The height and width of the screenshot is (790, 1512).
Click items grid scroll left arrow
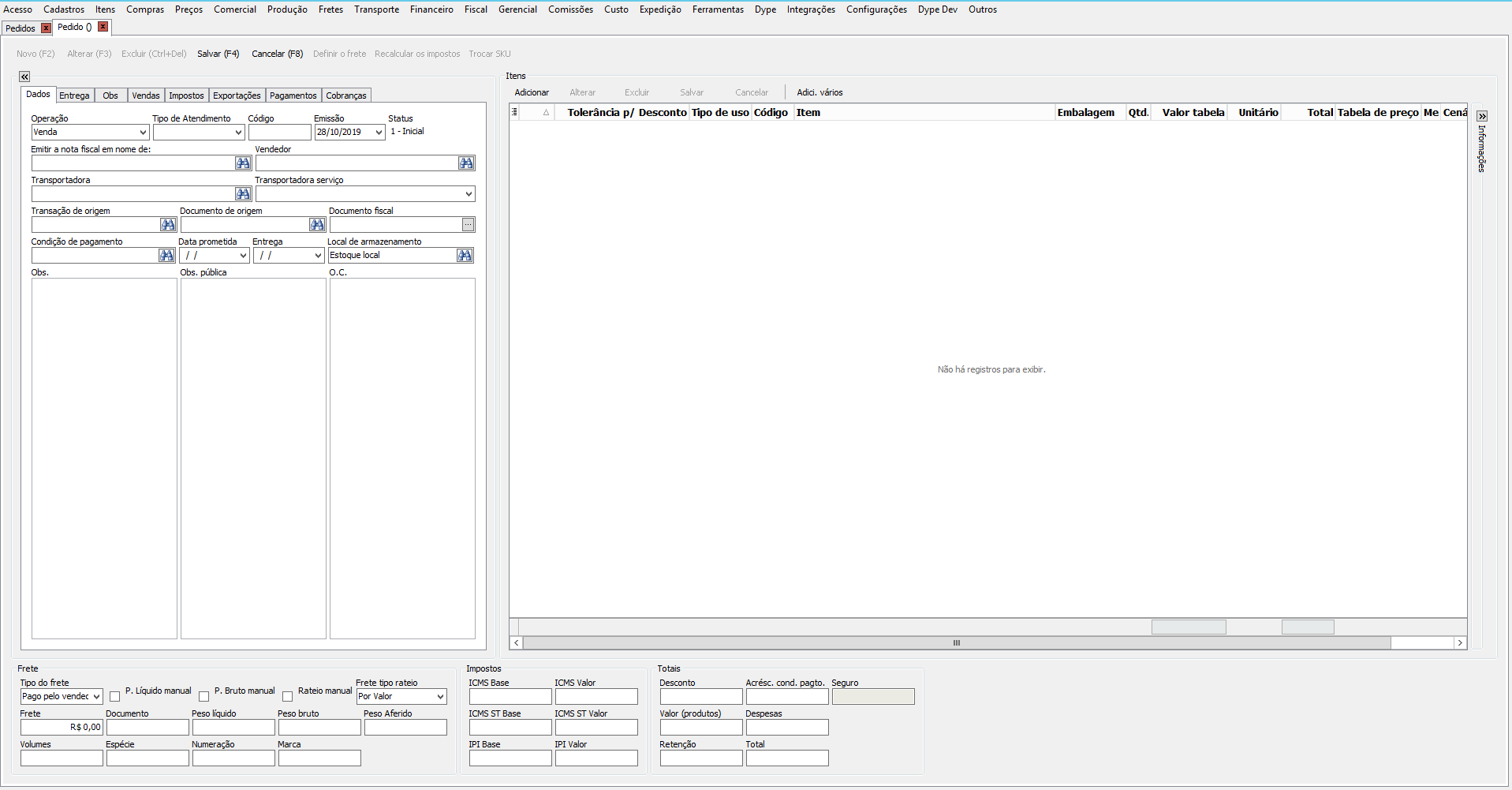point(517,643)
